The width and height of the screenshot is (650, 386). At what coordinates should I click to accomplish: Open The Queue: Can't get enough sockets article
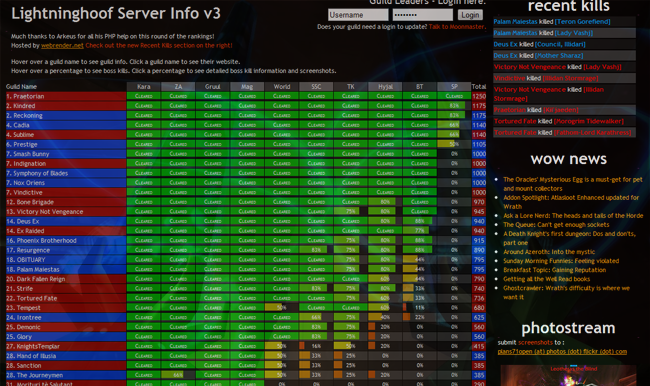coord(556,225)
